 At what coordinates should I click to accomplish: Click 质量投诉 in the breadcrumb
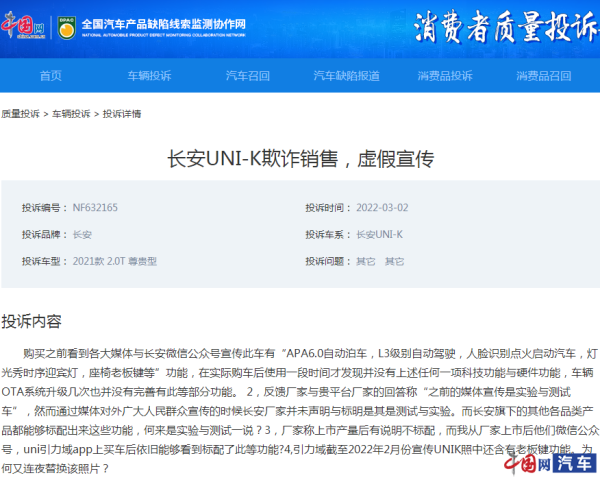[20, 114]
